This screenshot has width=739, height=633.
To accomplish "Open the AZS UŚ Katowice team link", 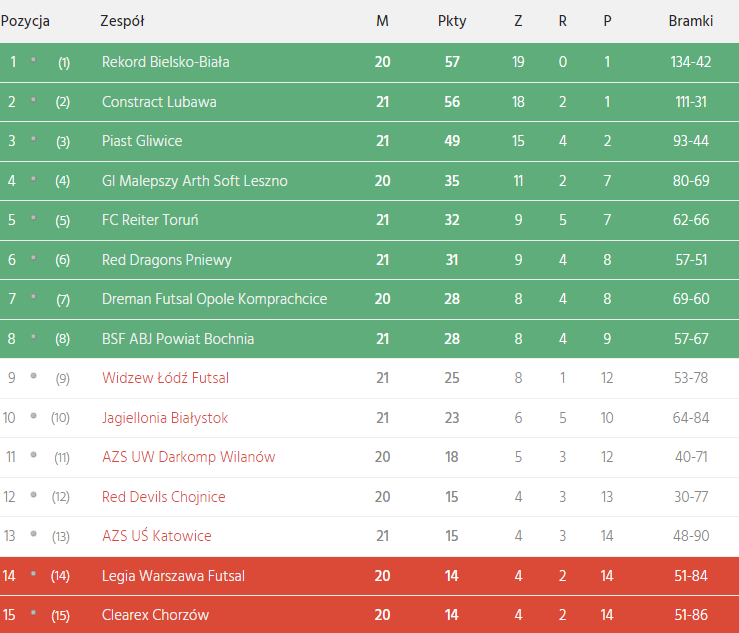I will tap(156, 536).
